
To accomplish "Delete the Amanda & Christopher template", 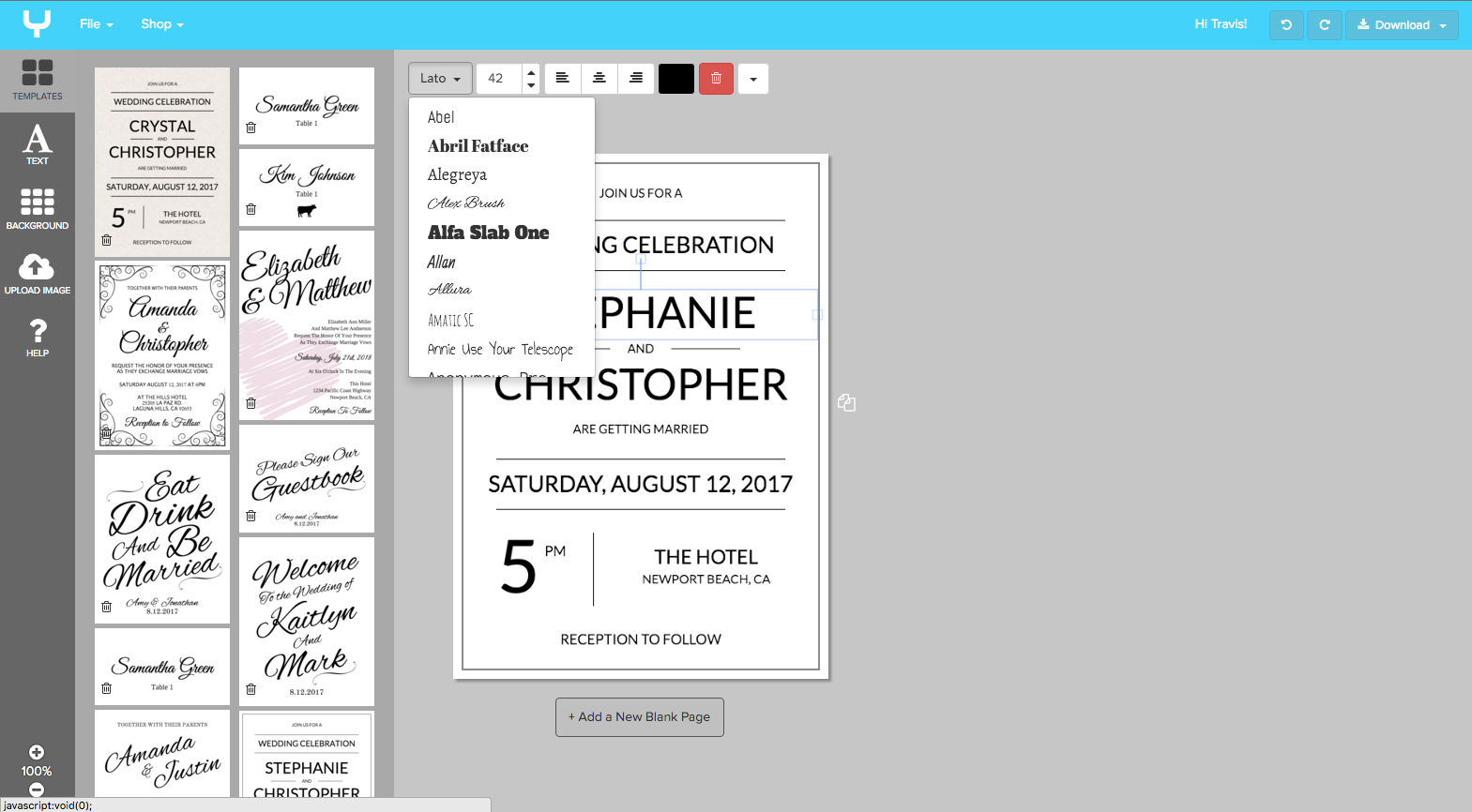I will click(106, 433).
